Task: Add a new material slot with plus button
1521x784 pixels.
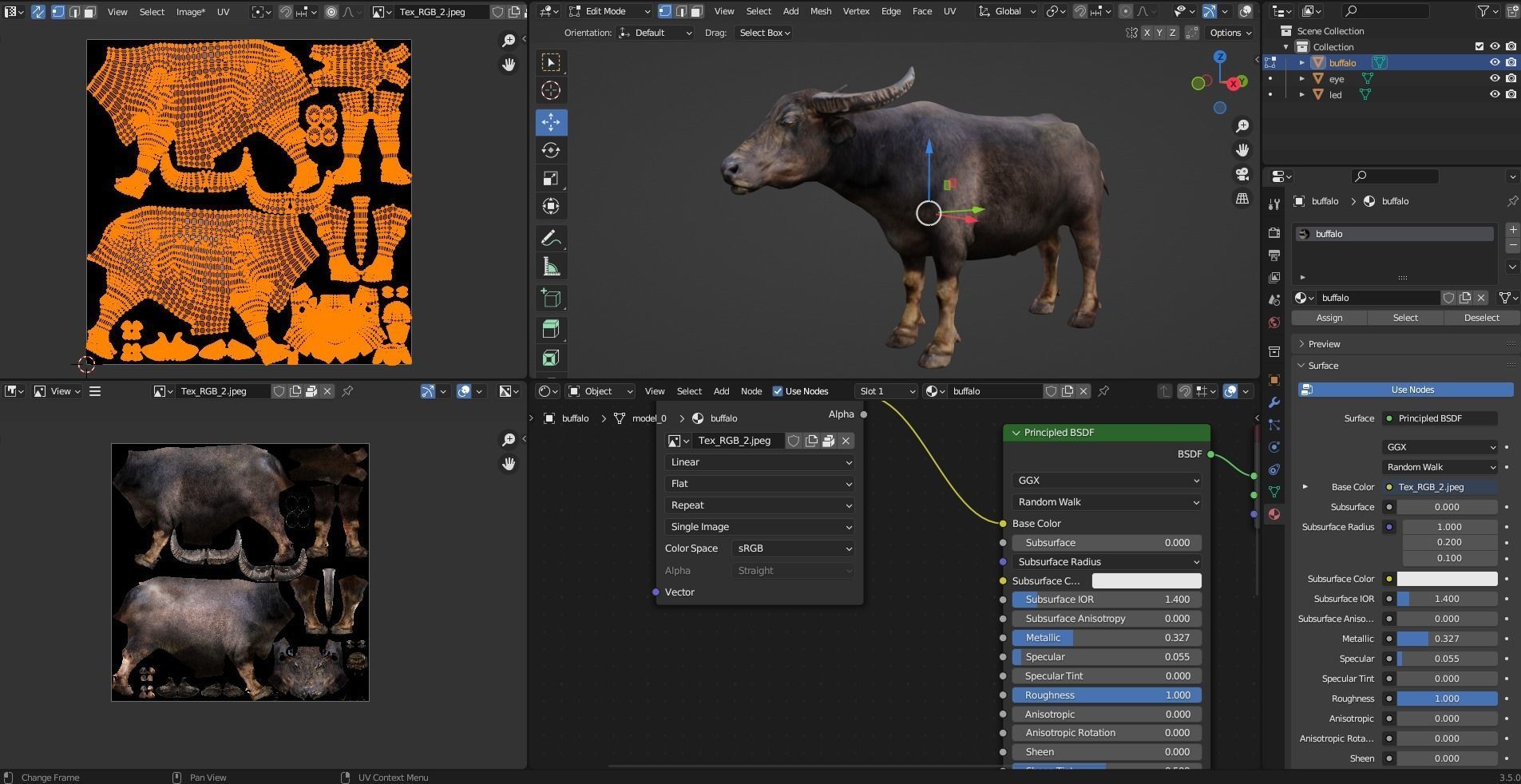Action: (1512, 230)
